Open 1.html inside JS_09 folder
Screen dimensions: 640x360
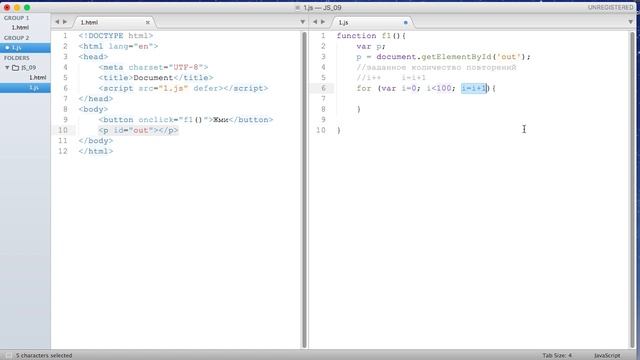click(x=38, y=78)
